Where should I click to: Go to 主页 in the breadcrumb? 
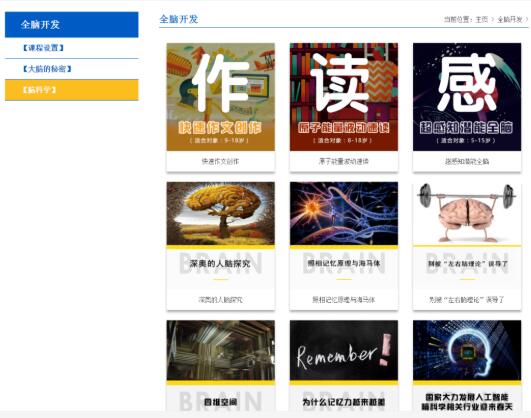[481, 20]
